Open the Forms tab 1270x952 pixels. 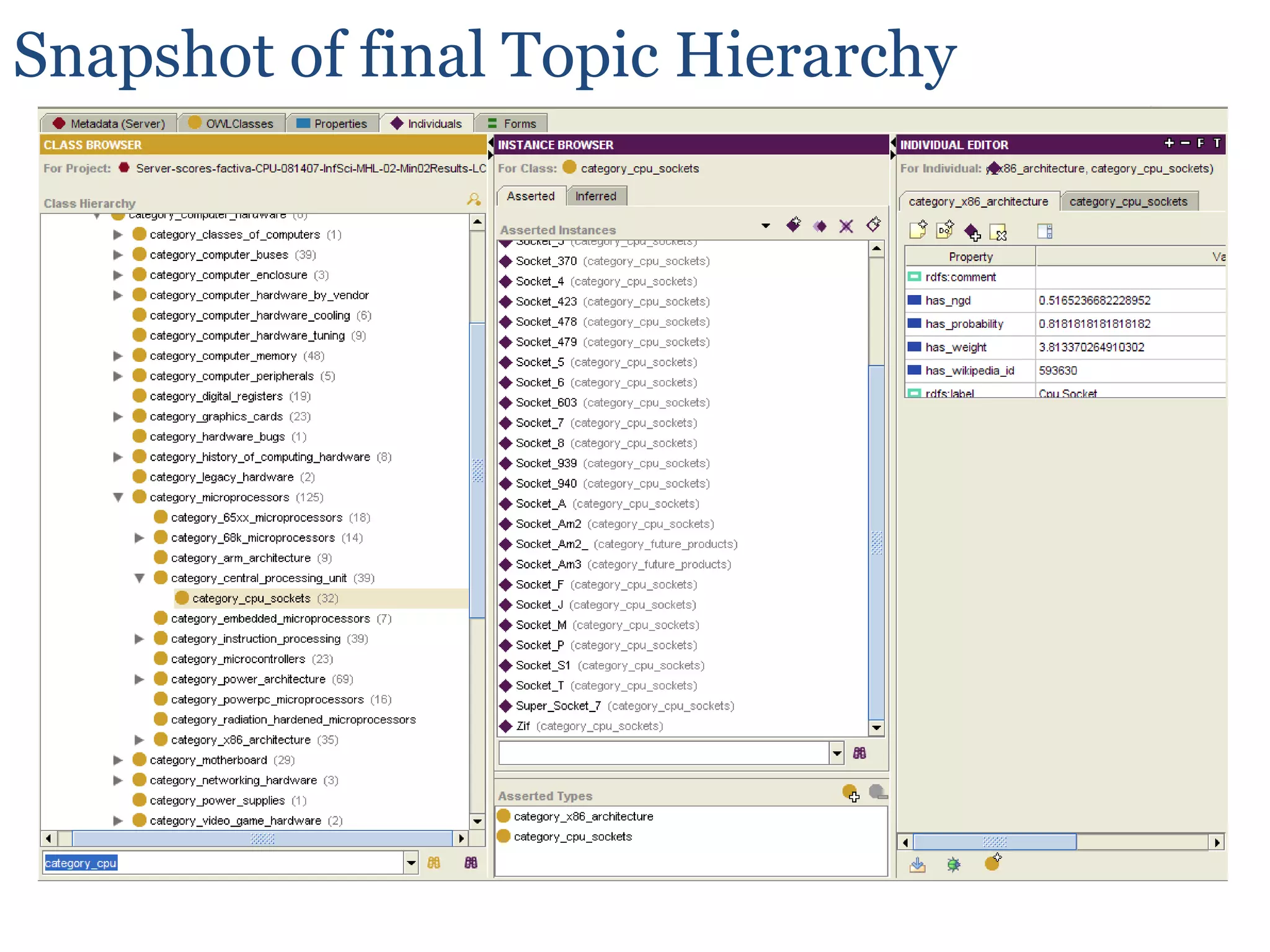click(512, 123)
